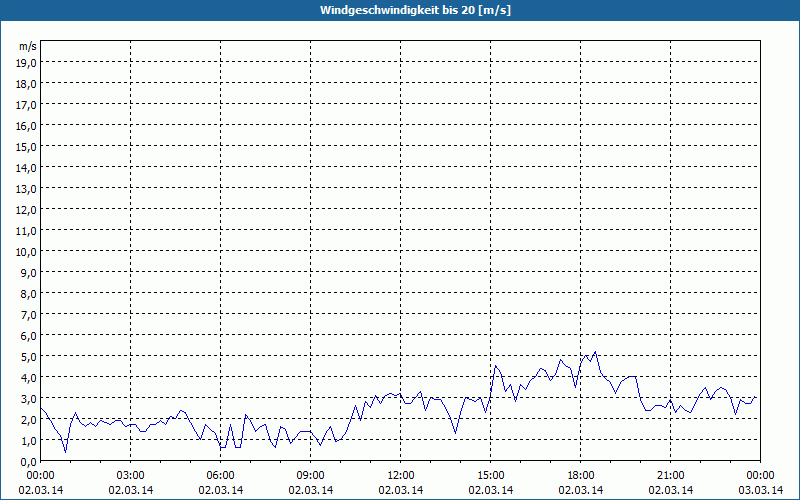Viewport: 800px width, 500px height.
Task: Select the 19,0 y-axis label
Action: (26, 62)
